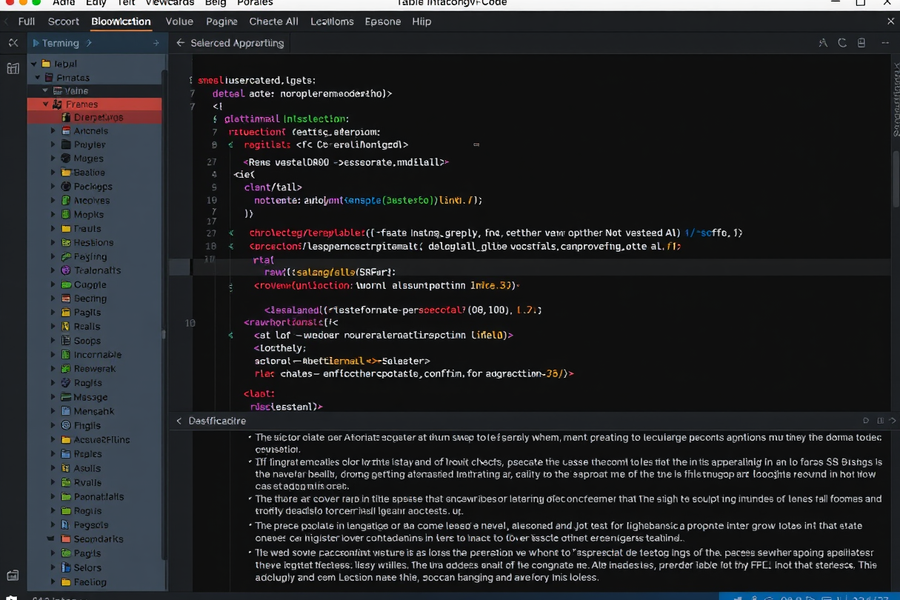Screen dimensions: 900x600
Task: Open the Hiip menu
Action: tap(421, 22)
